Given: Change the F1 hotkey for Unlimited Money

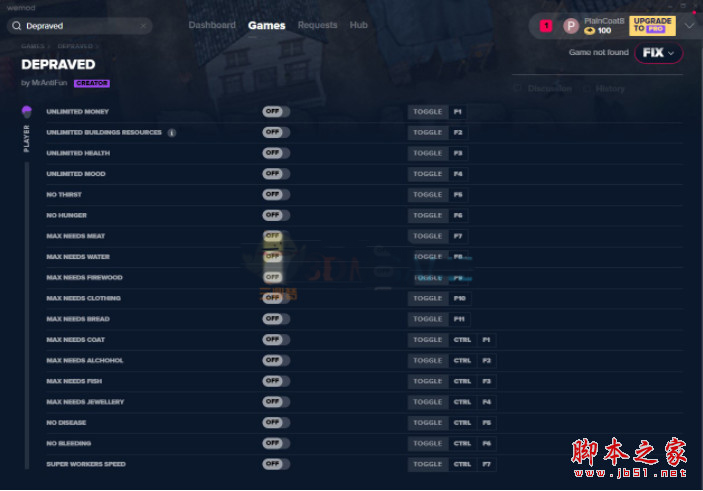Looking at the screenshot, I should point(457,112).
